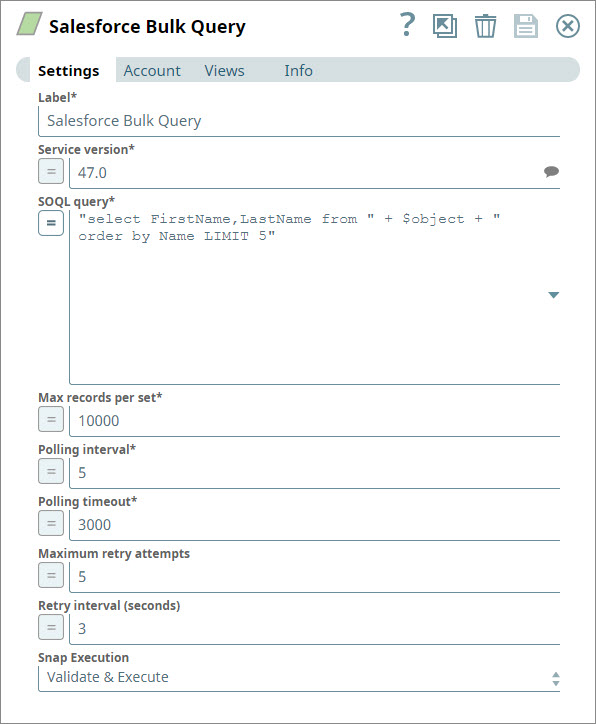Click the Label input field
This screenshot has height=724, width=596.
pyautogui.click(x=299, y=121)
